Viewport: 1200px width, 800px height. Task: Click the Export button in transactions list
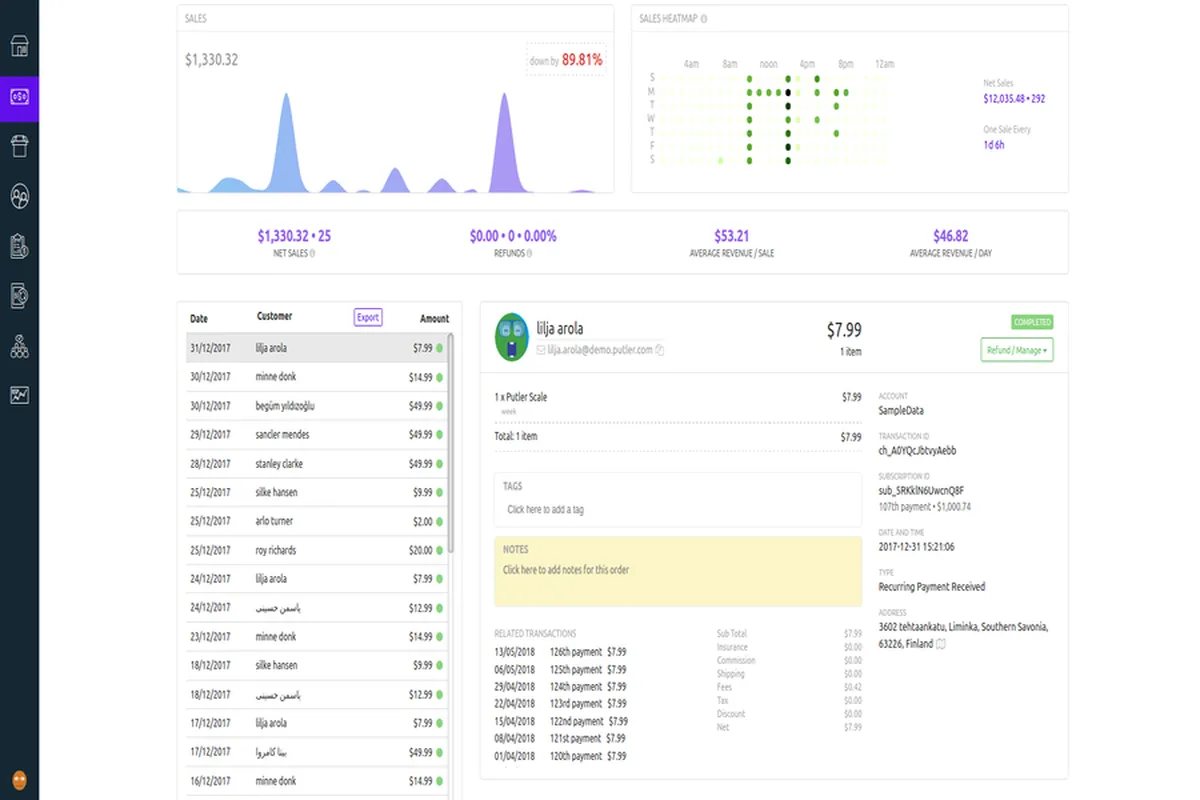(368, 317)
